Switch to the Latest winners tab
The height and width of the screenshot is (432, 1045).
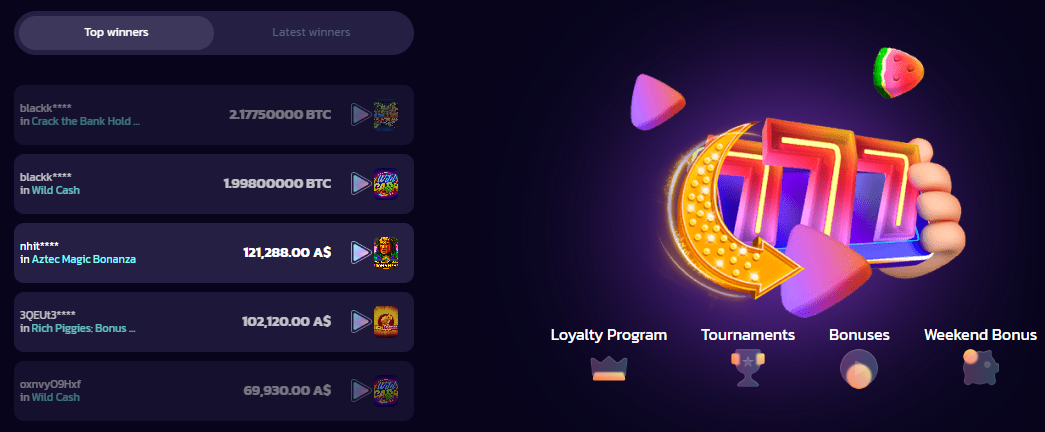click(311, 33)
